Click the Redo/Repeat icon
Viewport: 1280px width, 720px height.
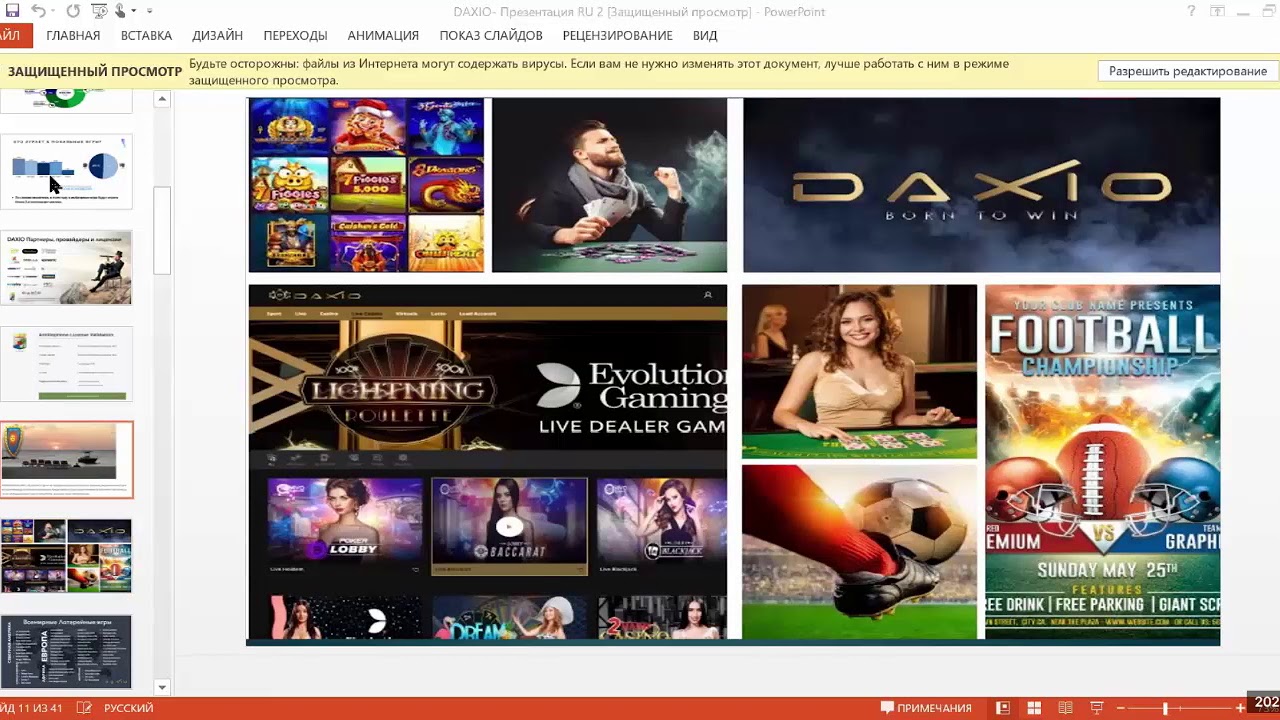tap(73, 11)
